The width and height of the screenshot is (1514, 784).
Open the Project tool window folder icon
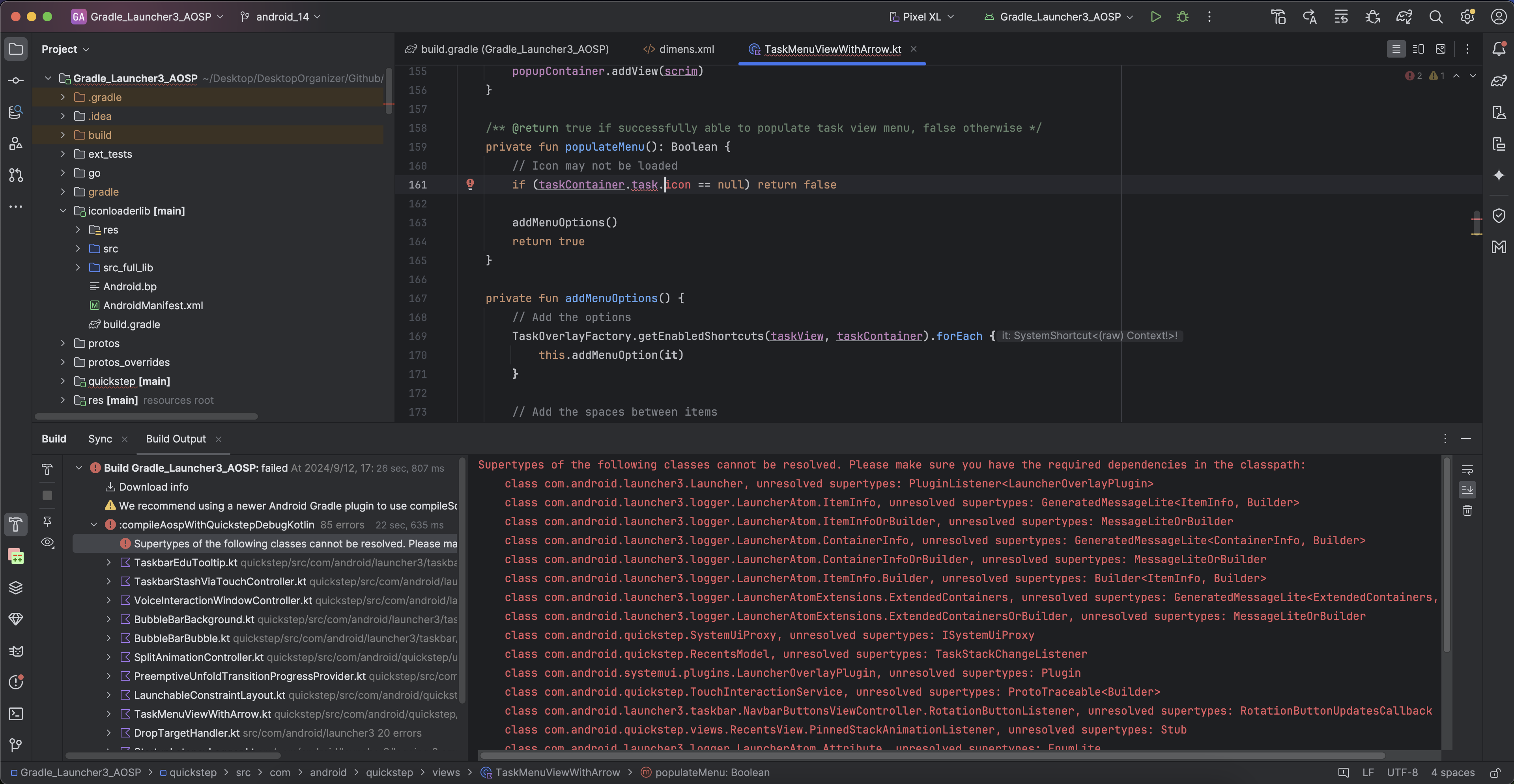coord(16,49)
